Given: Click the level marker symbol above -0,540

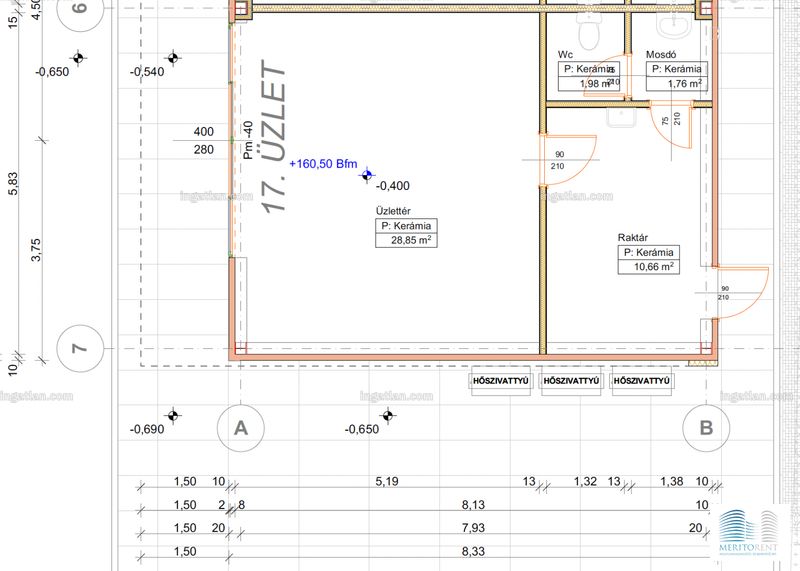Looking at the screenshot, I should [x=173, y=58].
